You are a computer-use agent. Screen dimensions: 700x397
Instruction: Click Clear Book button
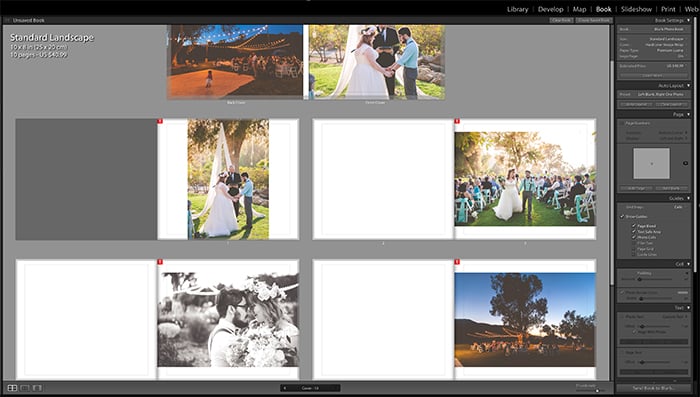(x=561, y=21)
